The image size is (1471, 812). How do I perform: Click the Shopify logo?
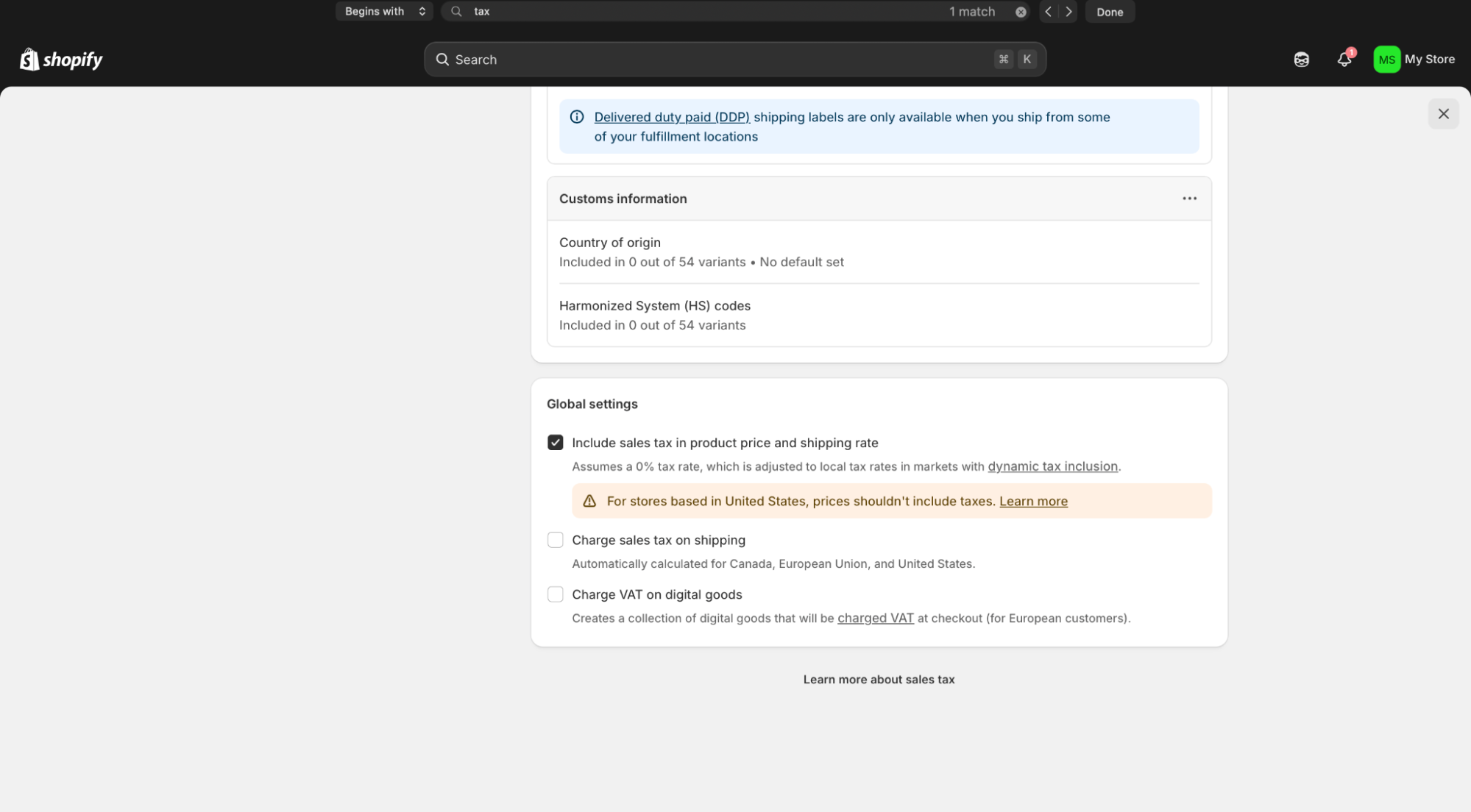coord(61,60)
